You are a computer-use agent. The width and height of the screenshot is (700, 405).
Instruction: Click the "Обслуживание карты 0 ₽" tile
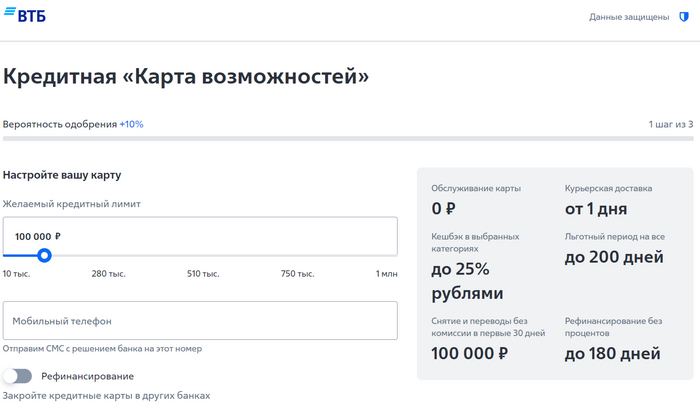click(x=489, y=199)
